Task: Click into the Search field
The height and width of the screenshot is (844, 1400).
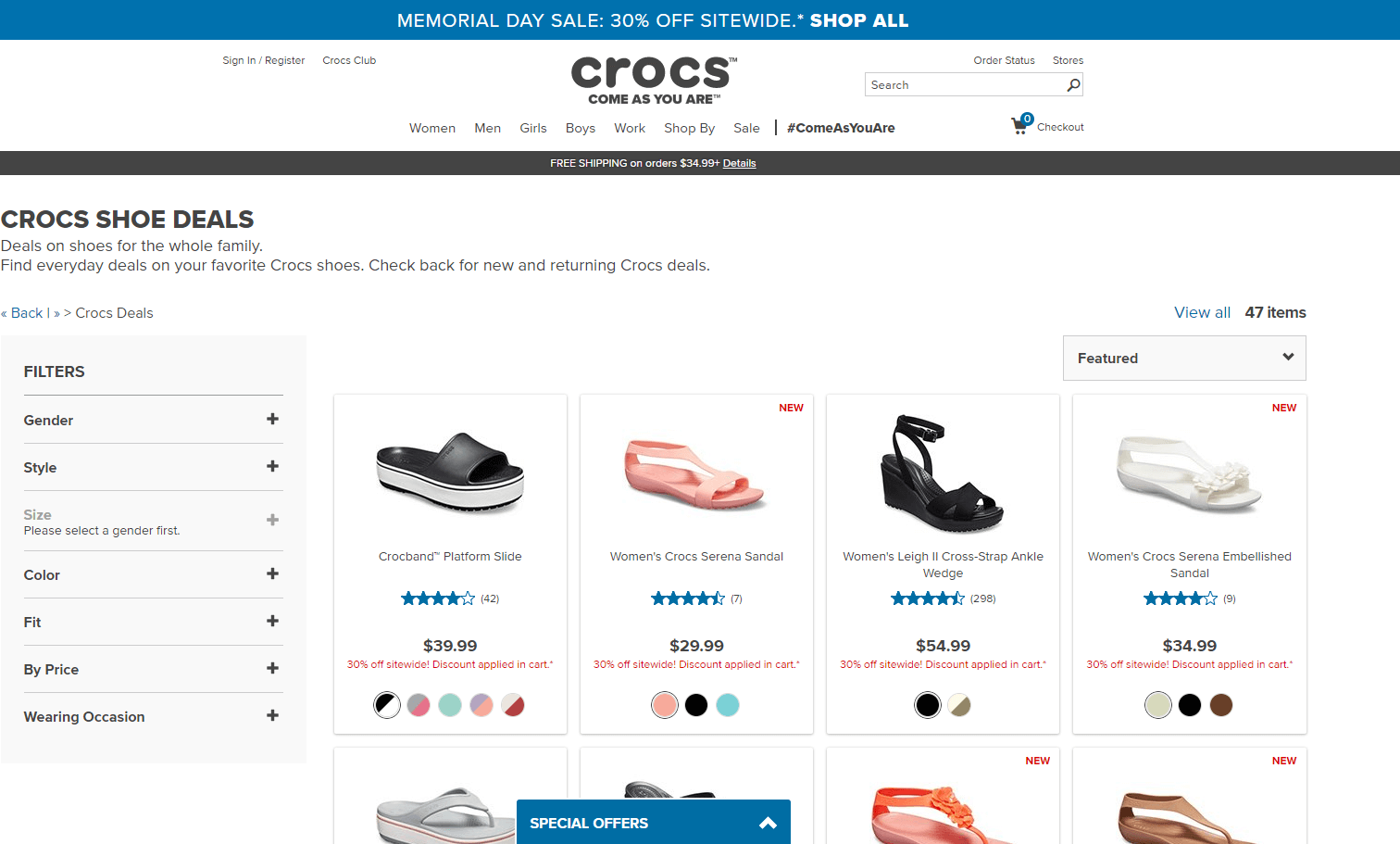Action: click(x=966, y=85)
